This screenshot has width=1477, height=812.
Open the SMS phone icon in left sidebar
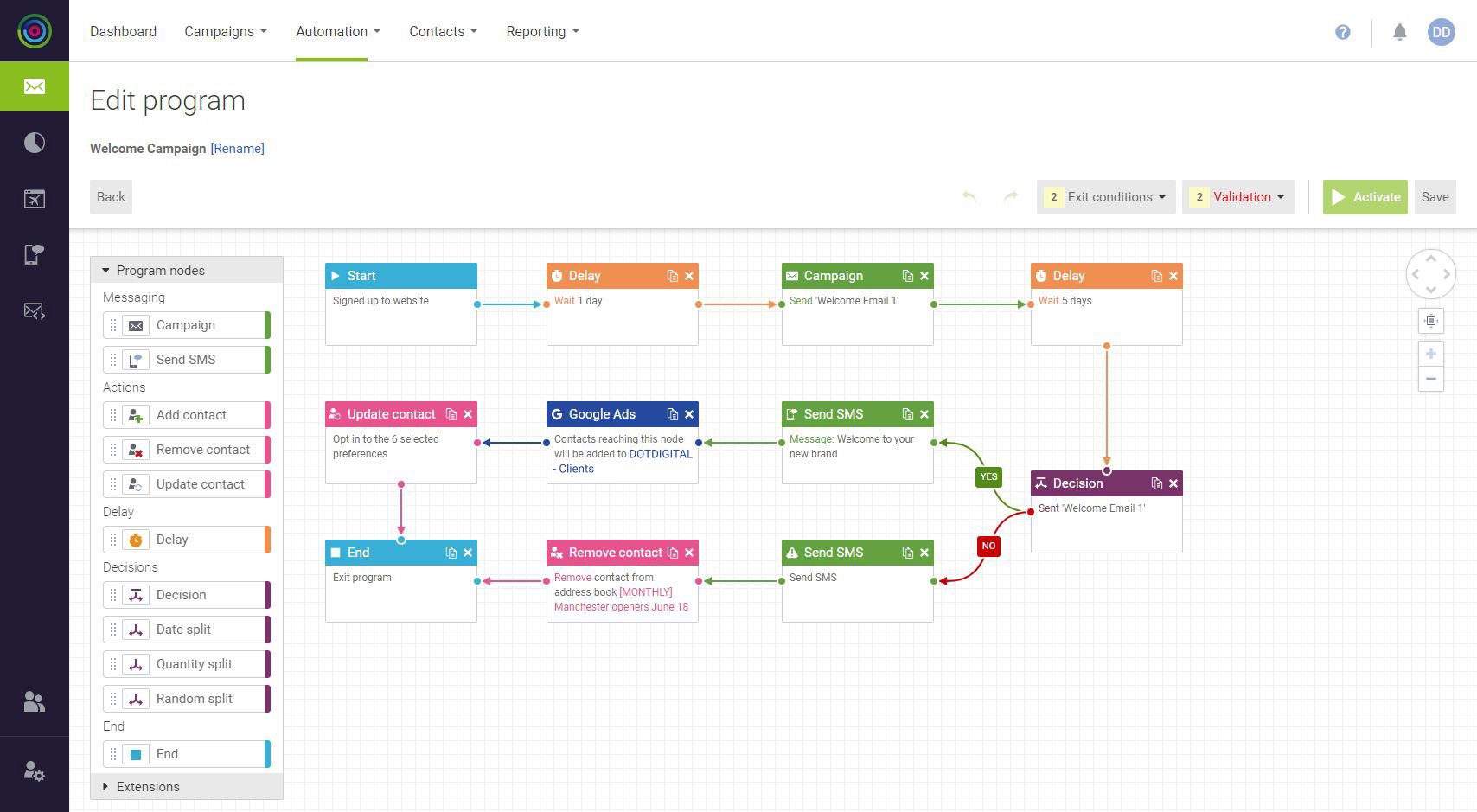point(35,254)
